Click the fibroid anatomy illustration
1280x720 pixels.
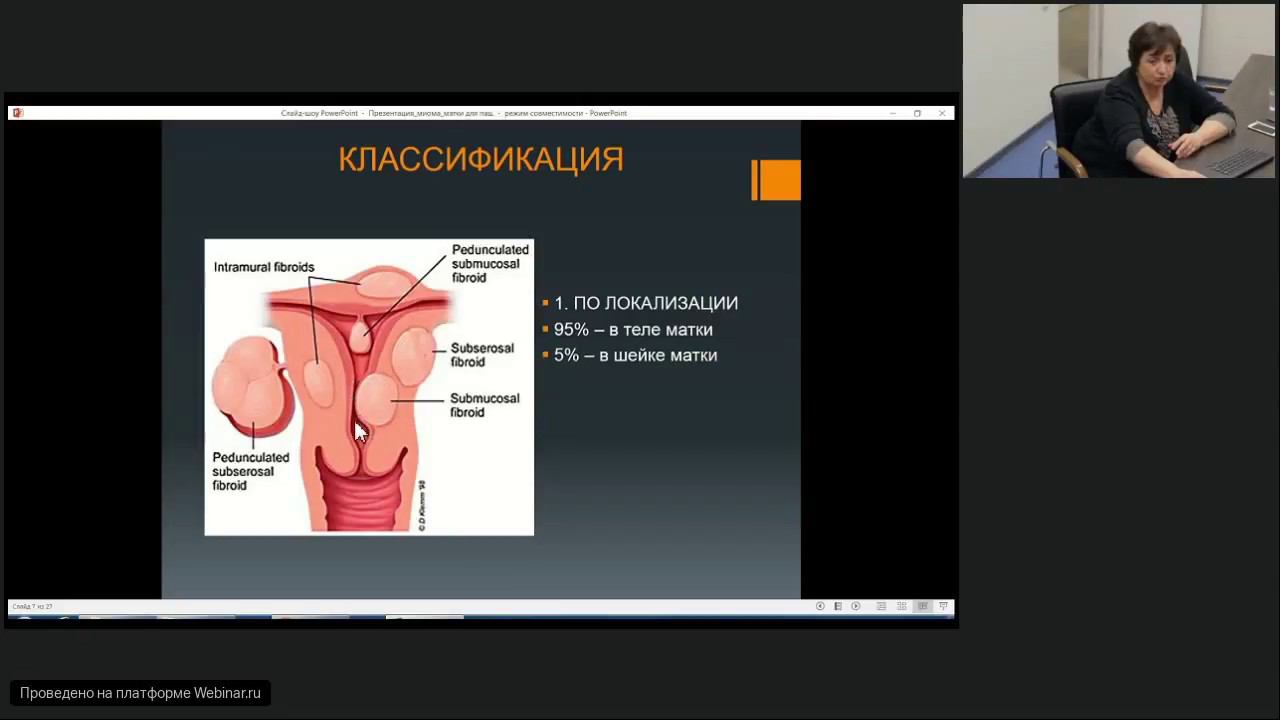click(x=369, y=387)
